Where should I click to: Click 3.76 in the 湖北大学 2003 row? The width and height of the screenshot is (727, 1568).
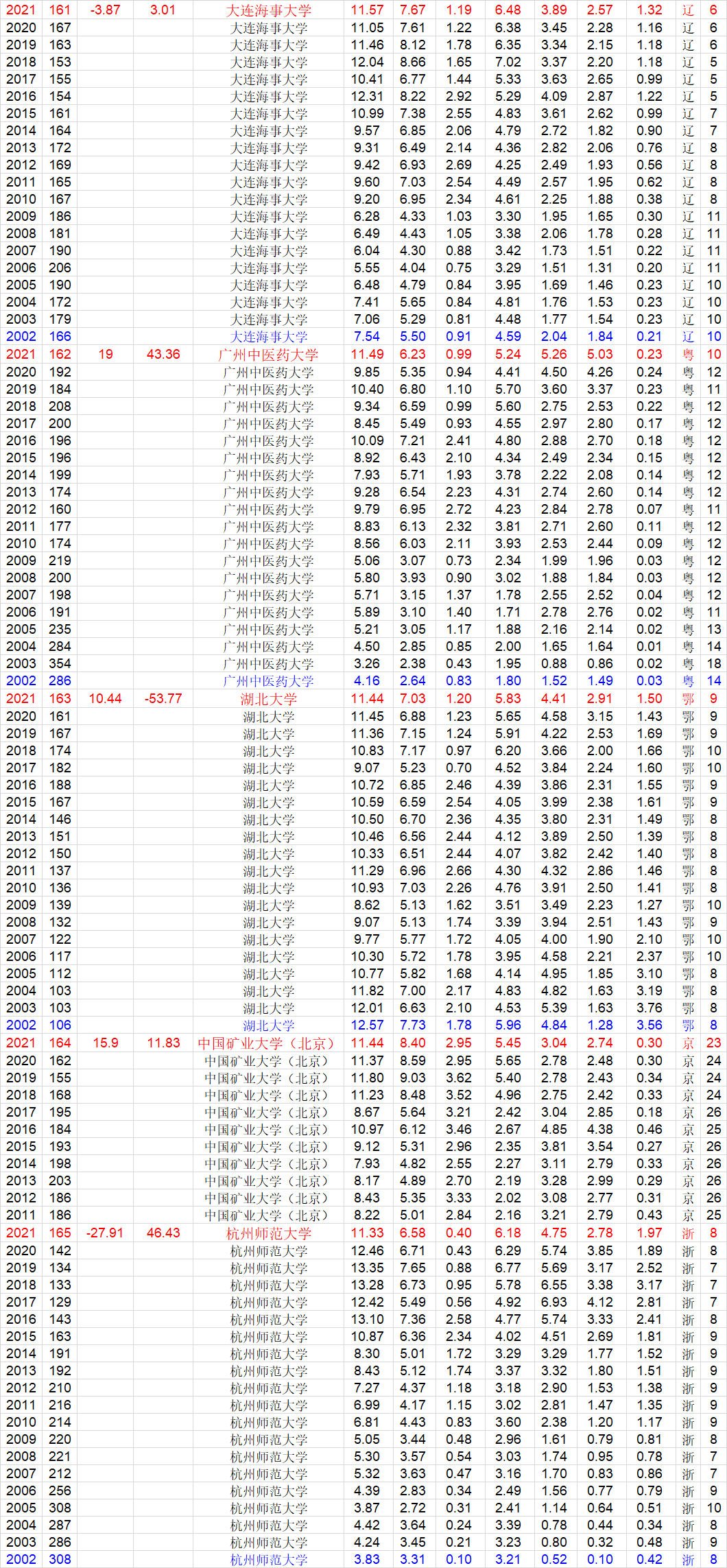pos(649,1008)
